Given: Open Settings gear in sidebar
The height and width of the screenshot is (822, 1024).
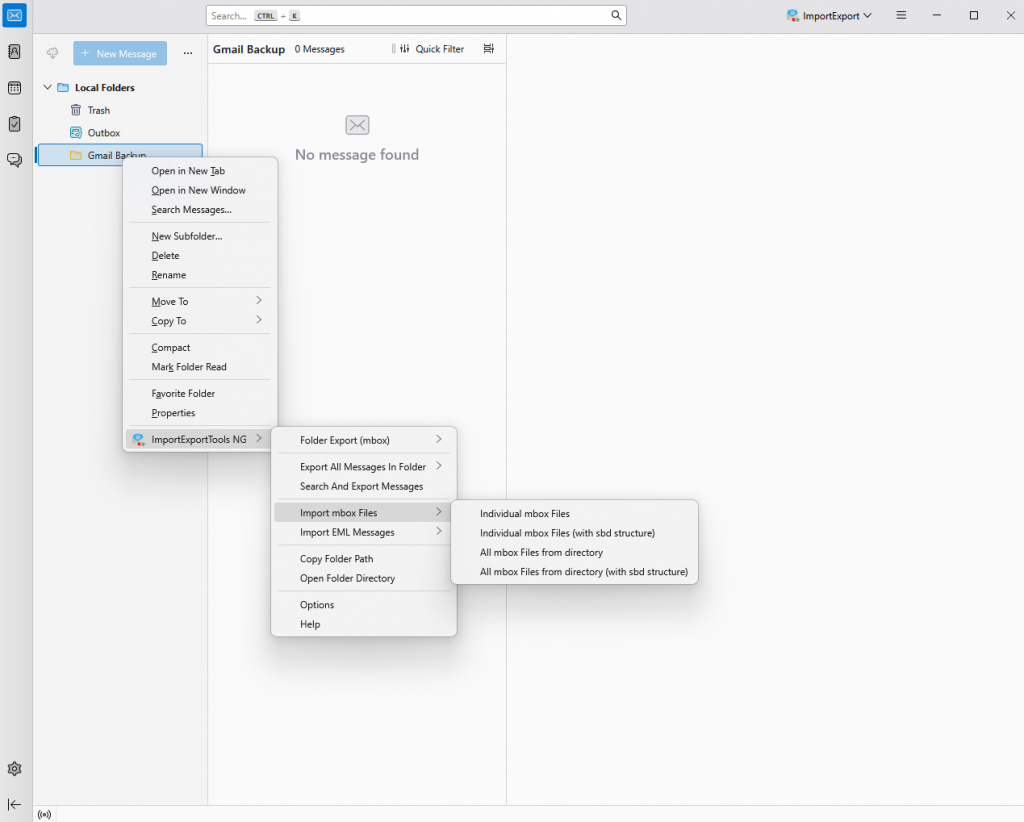Looking at the screenshot, I should coord(14,768).
